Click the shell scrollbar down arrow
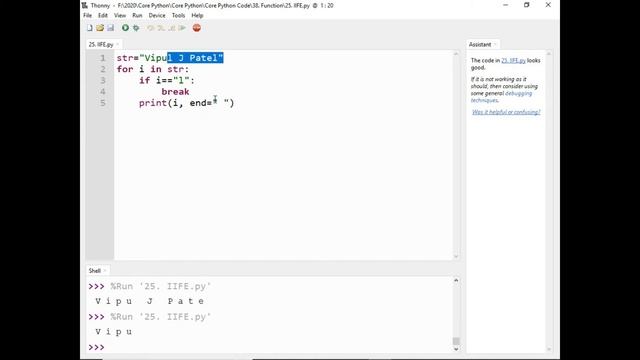Screen dimensions: 640x360 click(456, 349)
